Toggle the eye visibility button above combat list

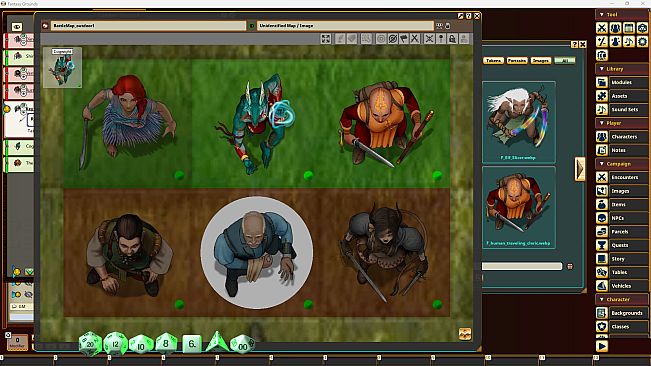tap(17, 27)
